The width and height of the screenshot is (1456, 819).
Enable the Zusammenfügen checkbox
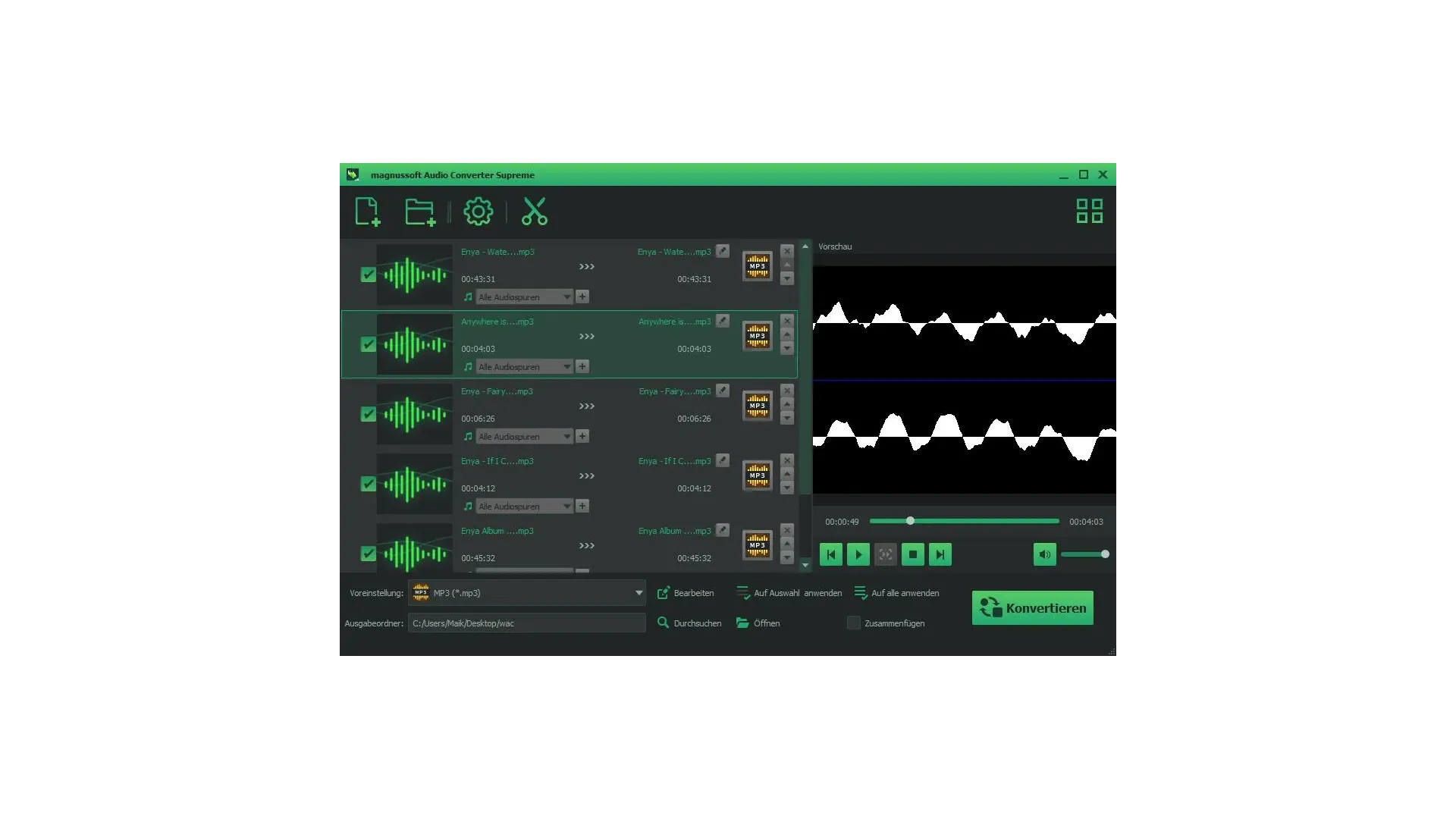(x=854, y=623)
